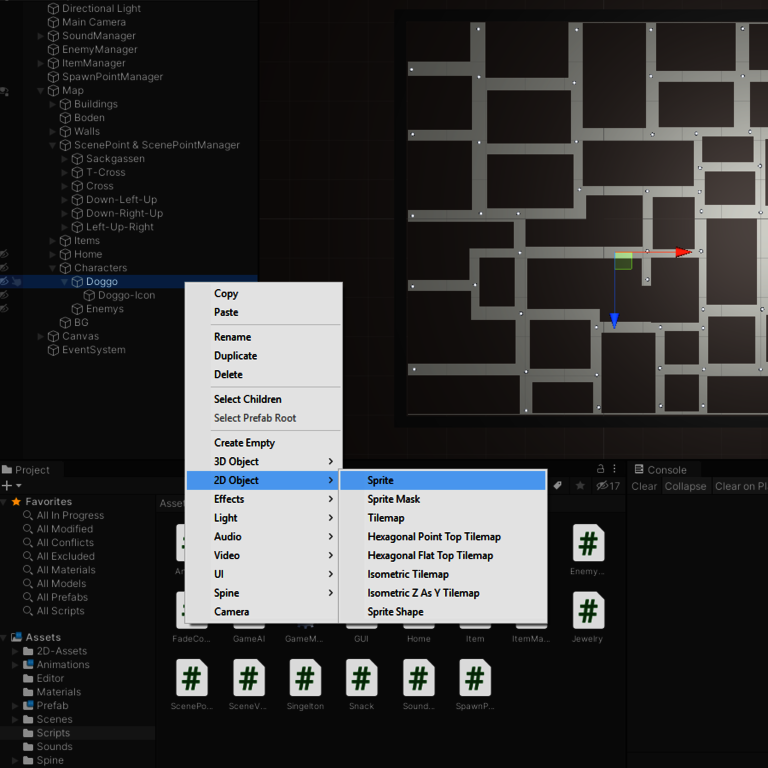
Task: Open the 3D Object submenu
Action: (x=264, y=461)
